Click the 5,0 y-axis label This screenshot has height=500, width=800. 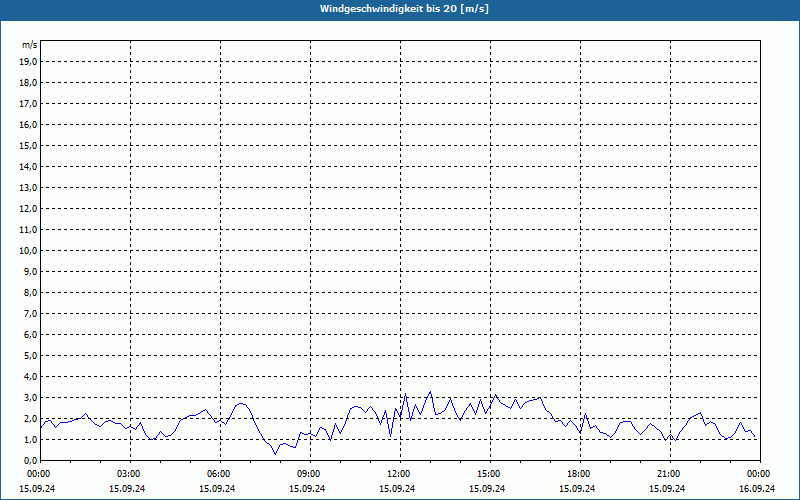pos(30,355)
